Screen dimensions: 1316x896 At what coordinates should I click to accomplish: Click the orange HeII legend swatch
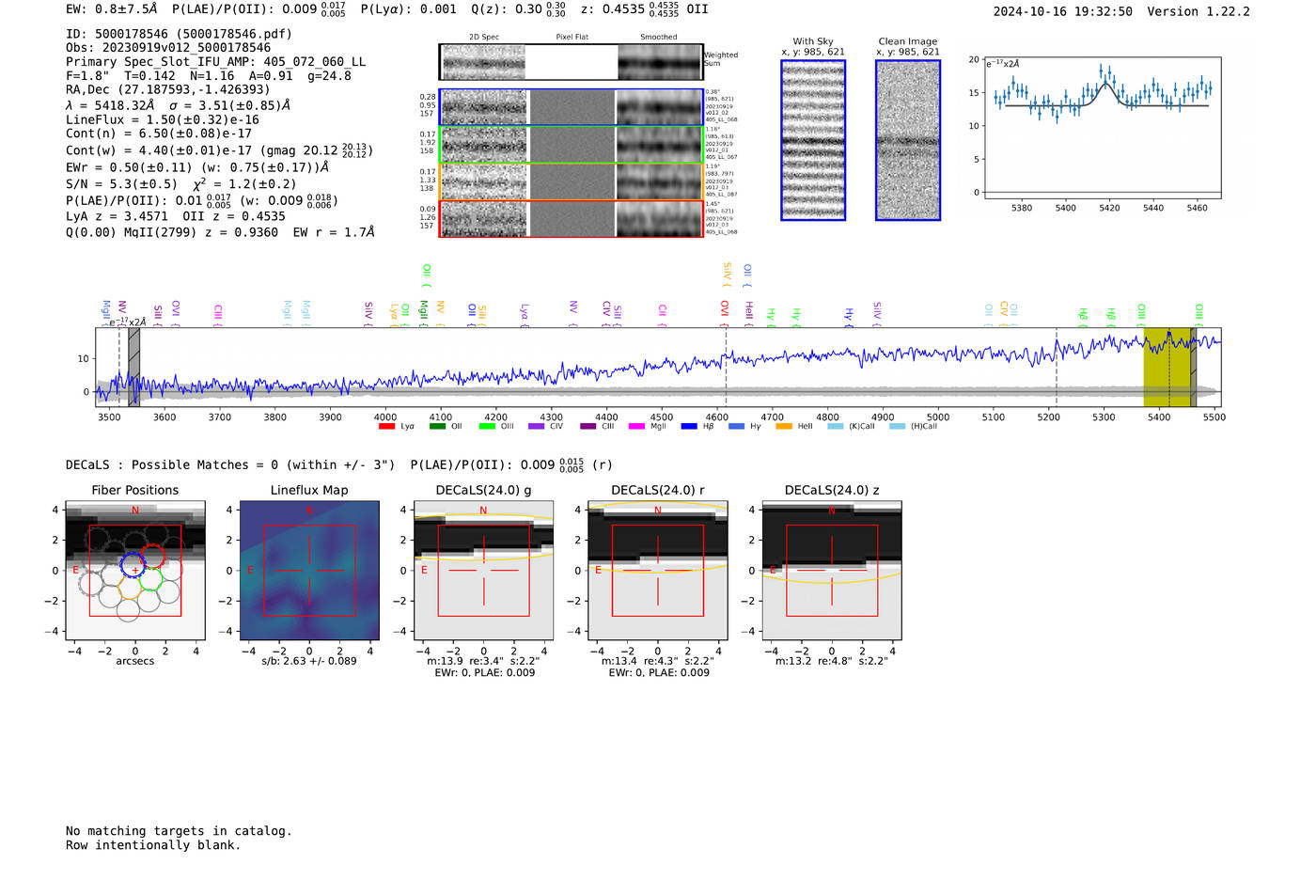pos(784,426)
